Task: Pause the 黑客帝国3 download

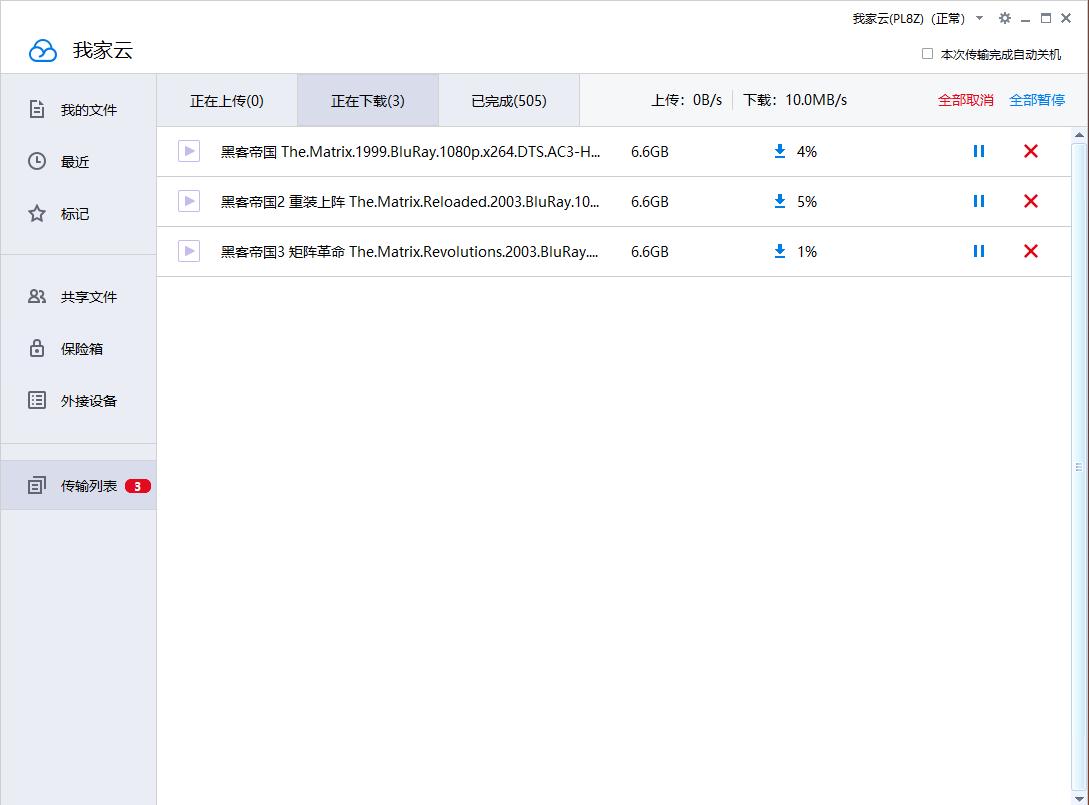Action: [x=978, y=251]
